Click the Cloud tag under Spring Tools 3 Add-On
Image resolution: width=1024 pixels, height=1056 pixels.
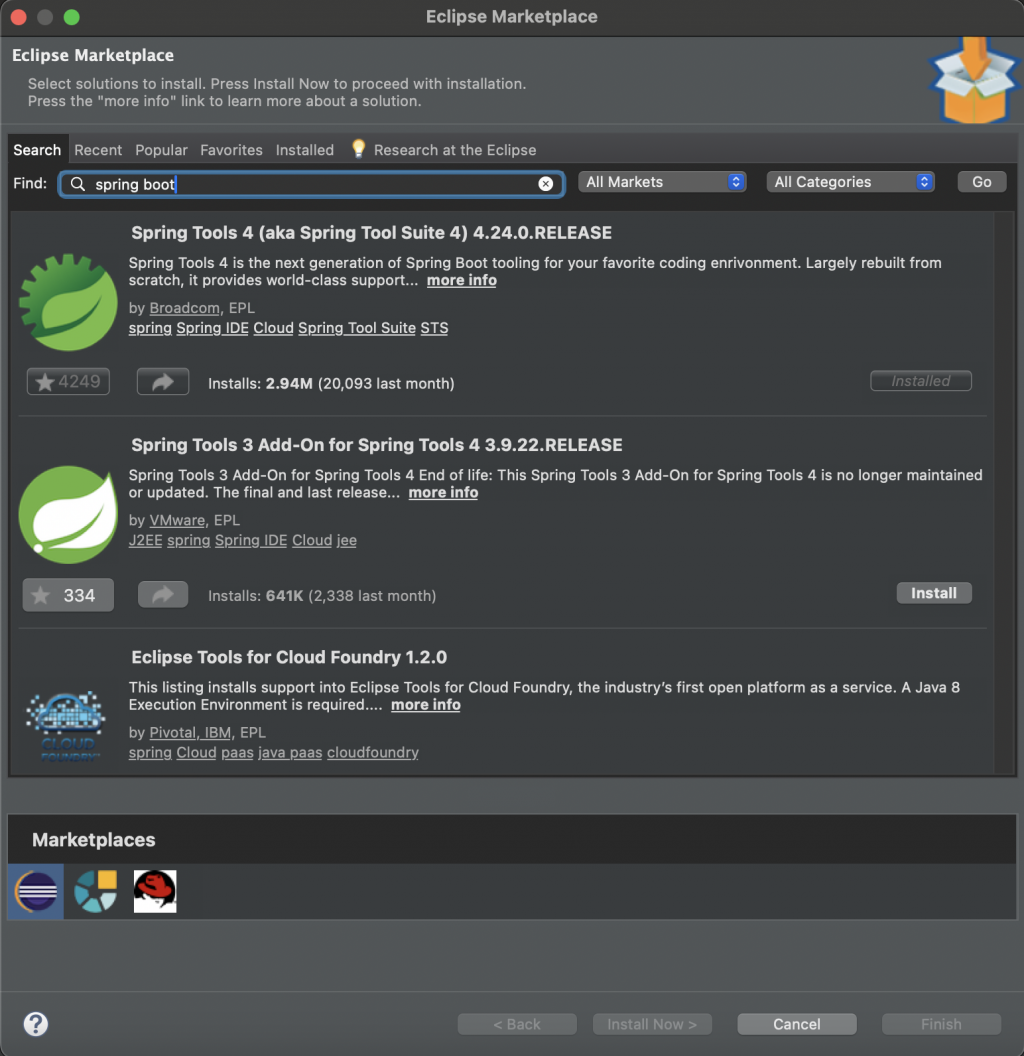(x=312, y=540)
